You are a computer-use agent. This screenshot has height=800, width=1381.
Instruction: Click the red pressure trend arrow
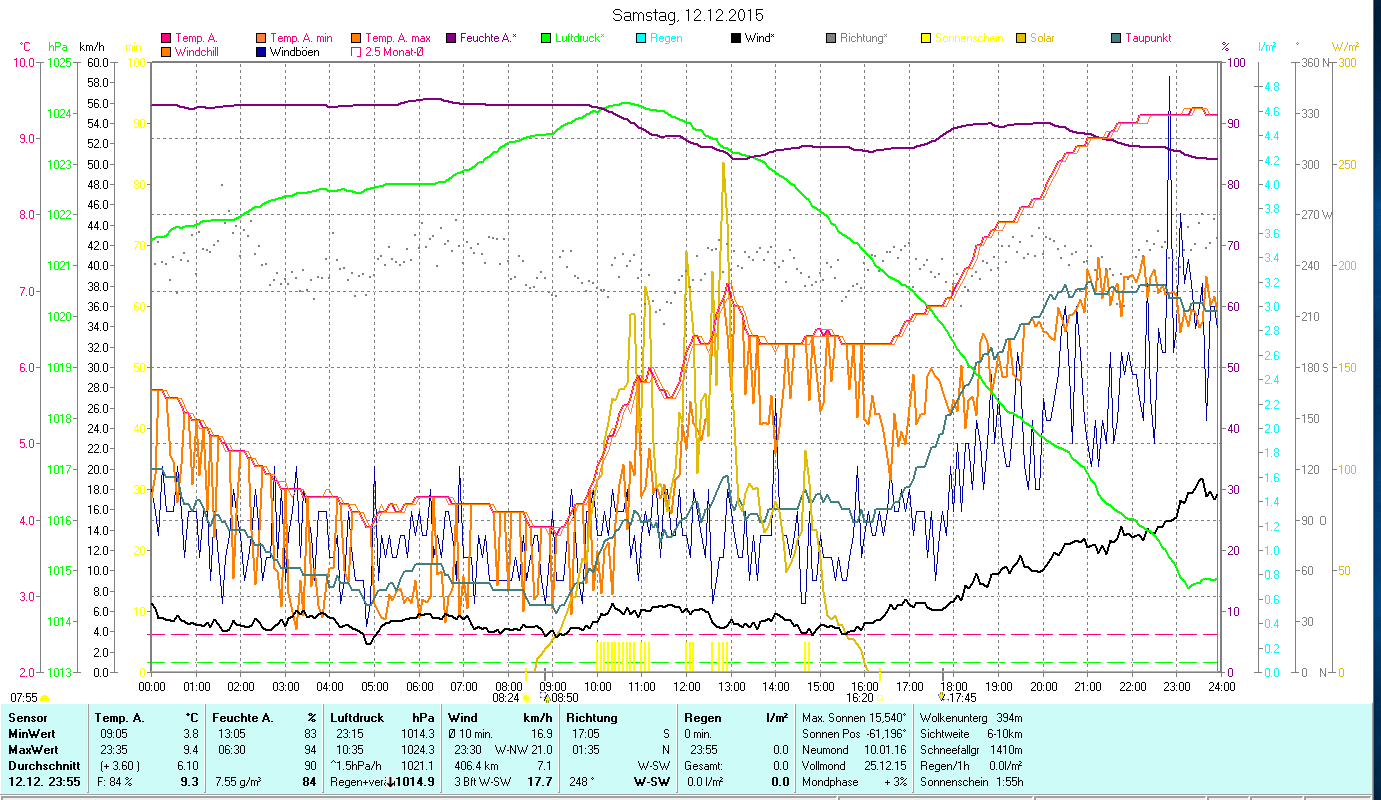[391, 782]
